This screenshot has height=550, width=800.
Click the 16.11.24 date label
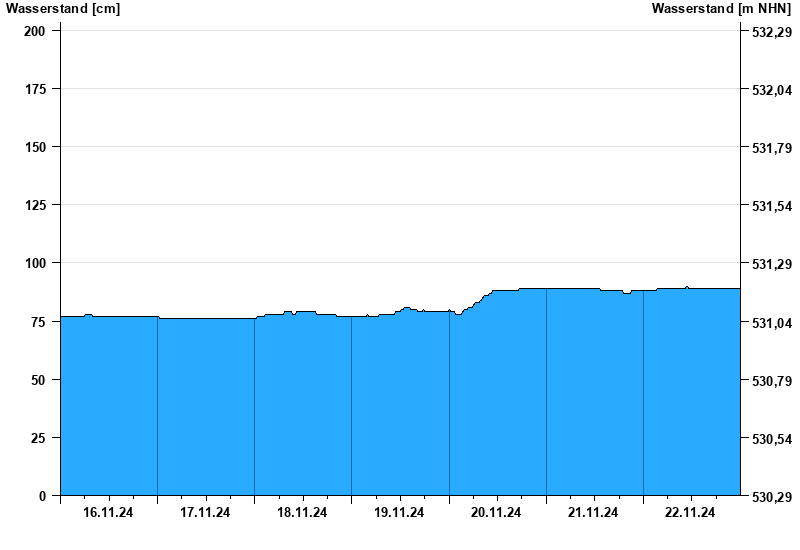[108, 513]
